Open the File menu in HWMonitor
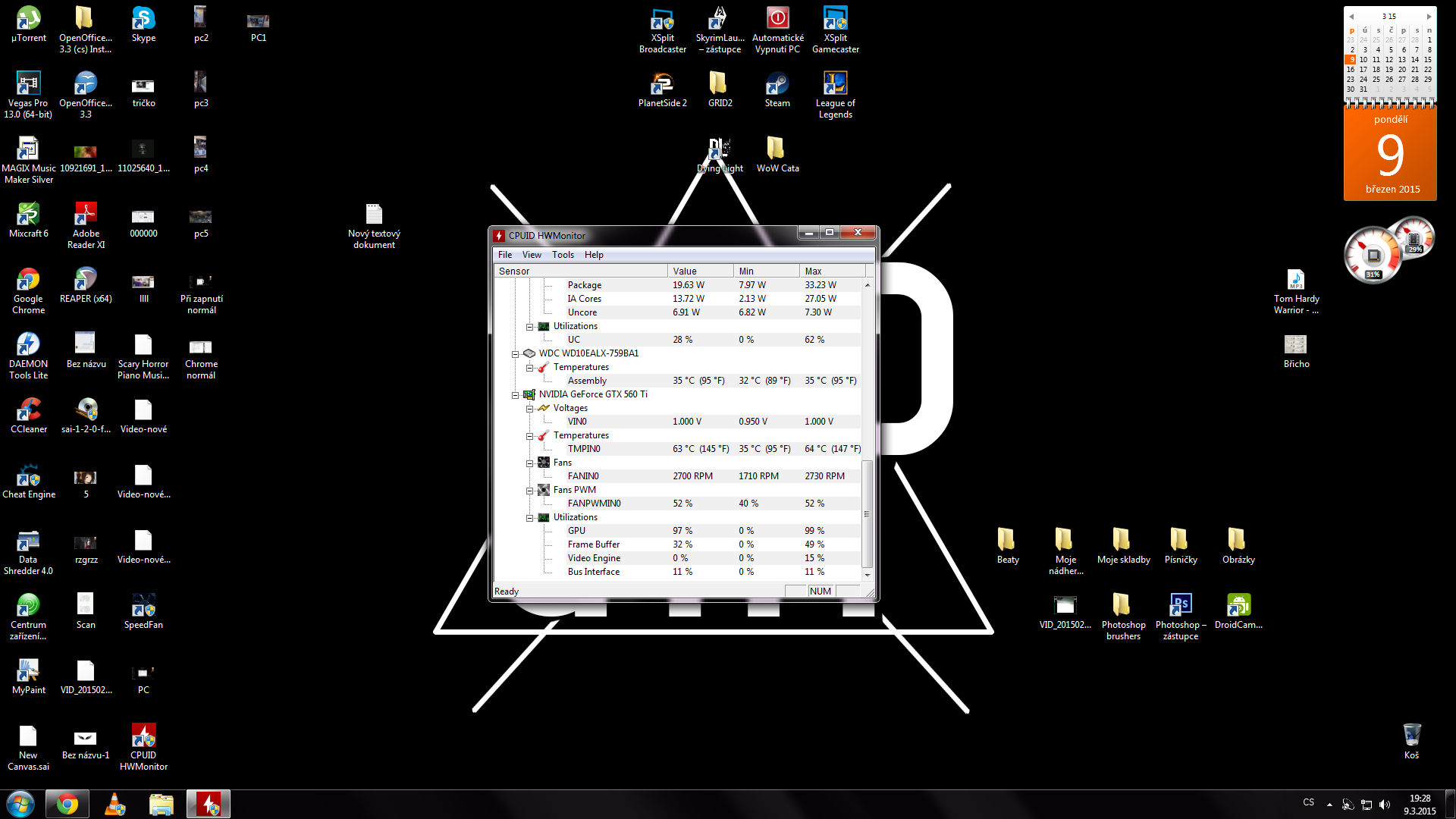This screenshot has height=819, width=1456. click(505, 255)
